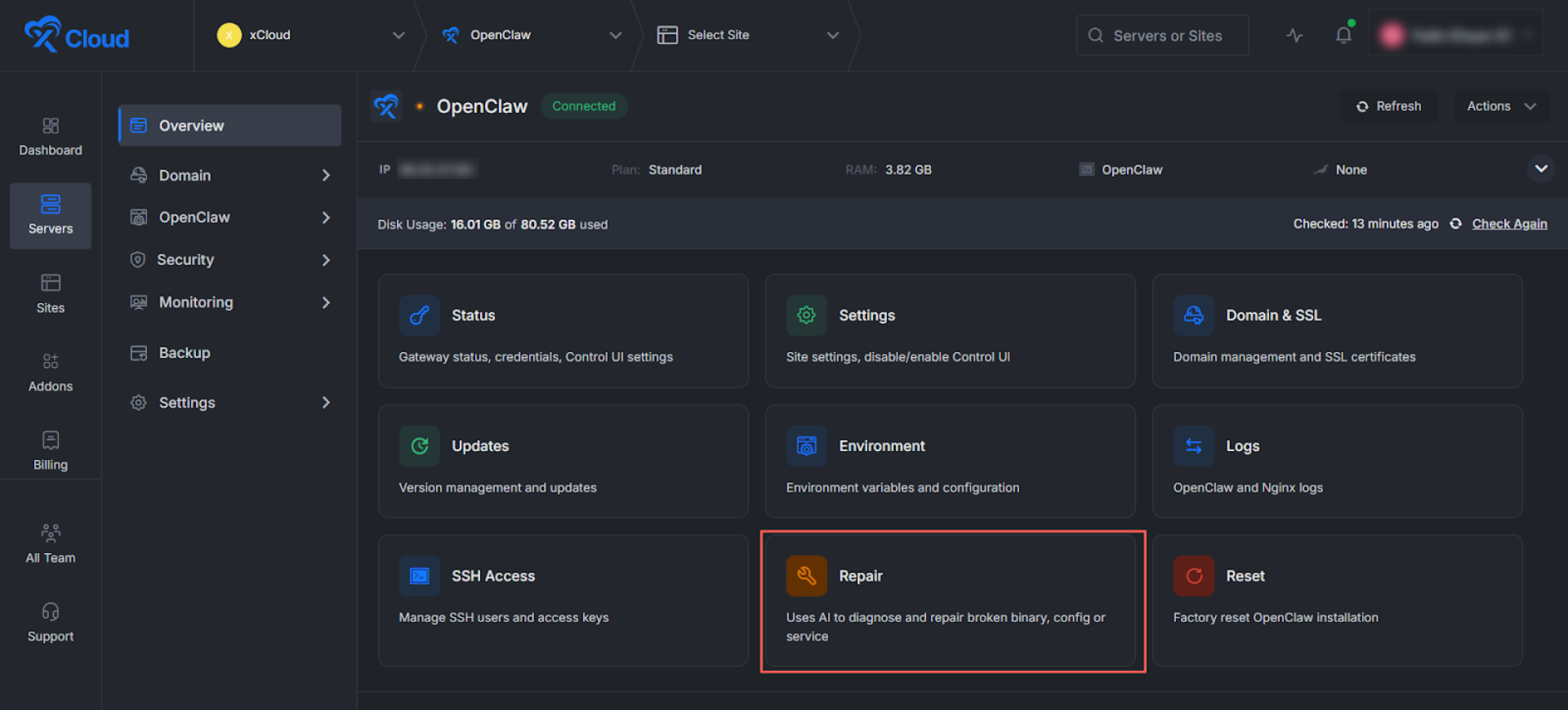
Task: Open the Servers section
Action: [51, 216]
